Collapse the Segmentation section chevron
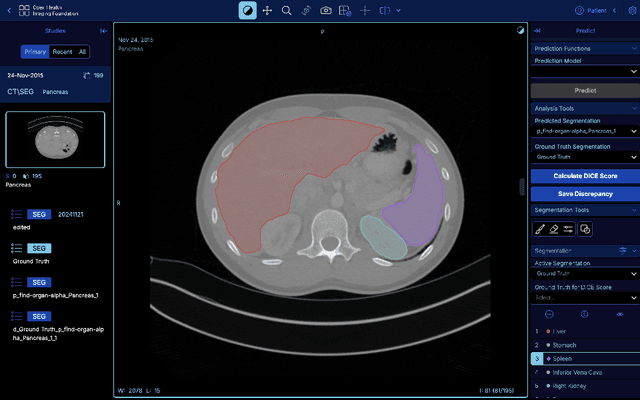640x400 pixels. coord(635,251)
